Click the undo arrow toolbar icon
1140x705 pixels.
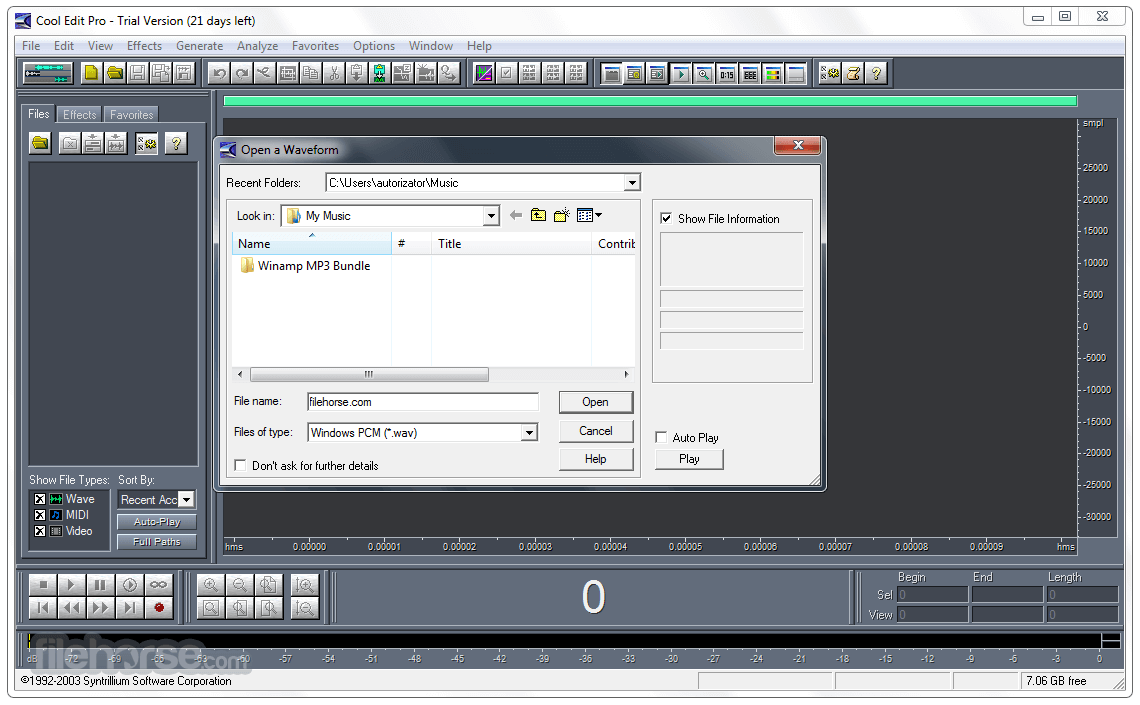coord(219,73)
